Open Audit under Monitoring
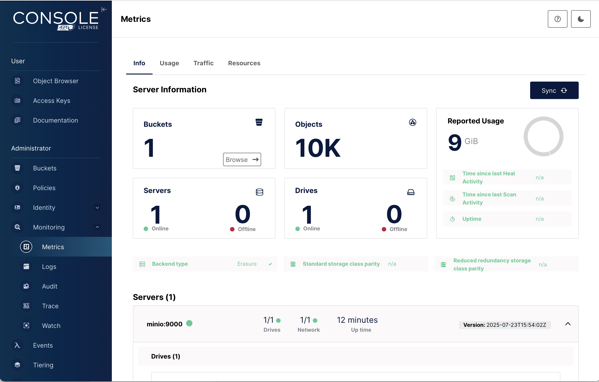The width and height of the screenshot is (599, 382). tap(49, 286)
